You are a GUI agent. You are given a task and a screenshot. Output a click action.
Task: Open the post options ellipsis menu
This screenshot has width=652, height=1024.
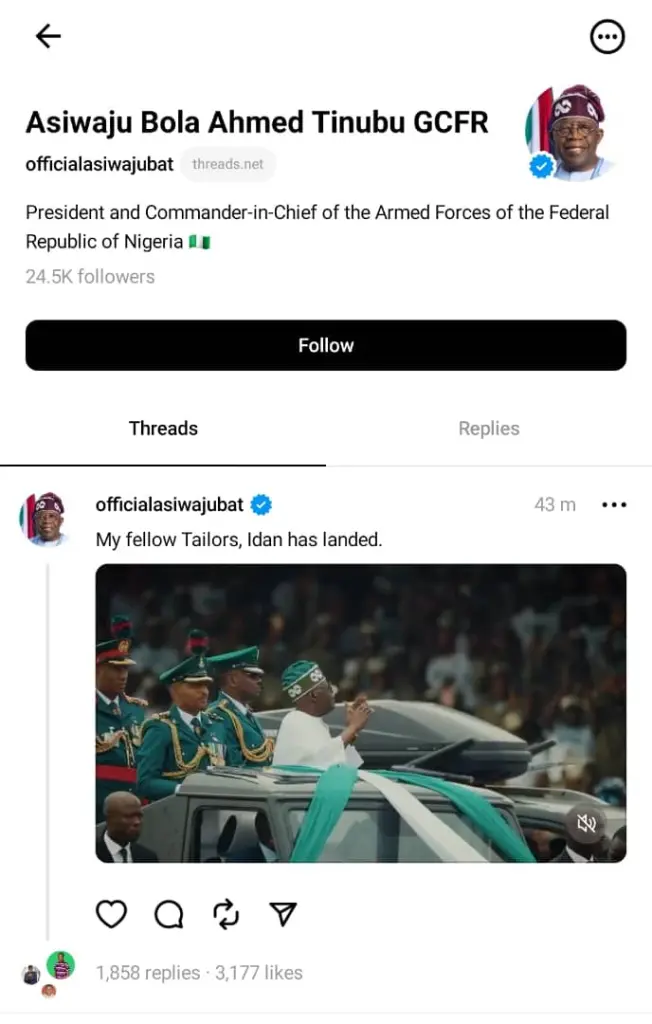click(614, 505)
